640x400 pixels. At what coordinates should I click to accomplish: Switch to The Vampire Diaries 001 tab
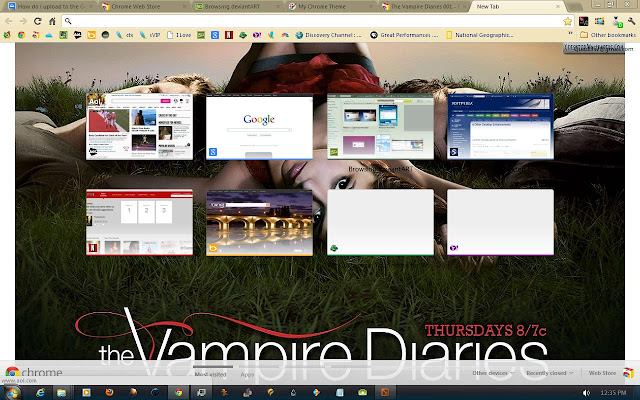point(424,7)
